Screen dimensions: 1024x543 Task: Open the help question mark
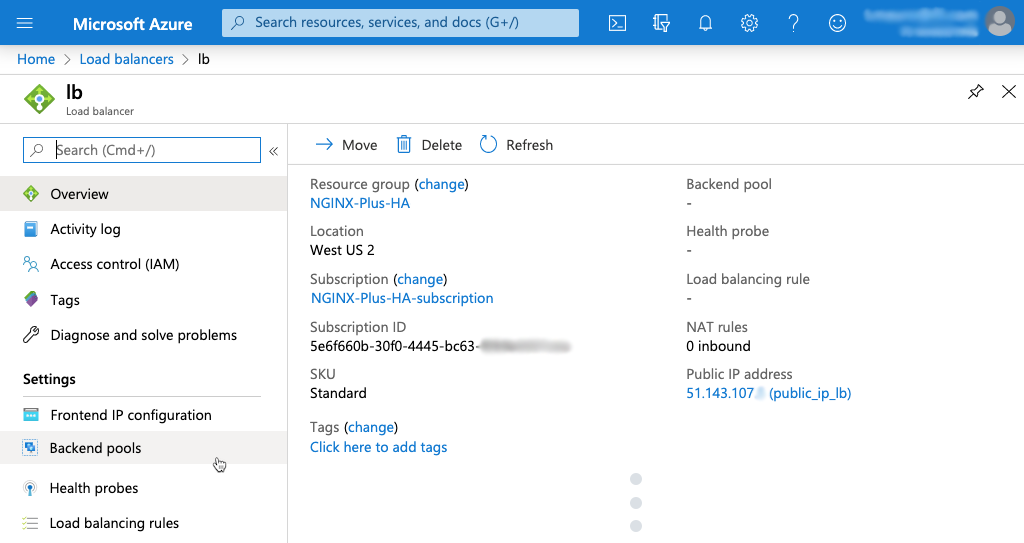tap(793, 22)
